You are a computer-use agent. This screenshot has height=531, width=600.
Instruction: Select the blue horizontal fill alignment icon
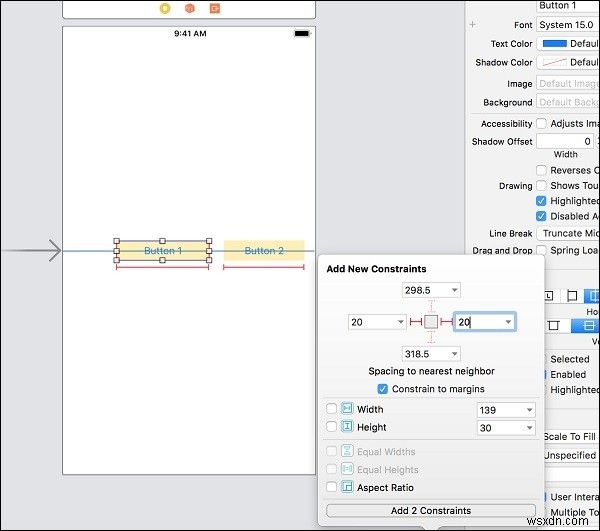click(592, 296)
